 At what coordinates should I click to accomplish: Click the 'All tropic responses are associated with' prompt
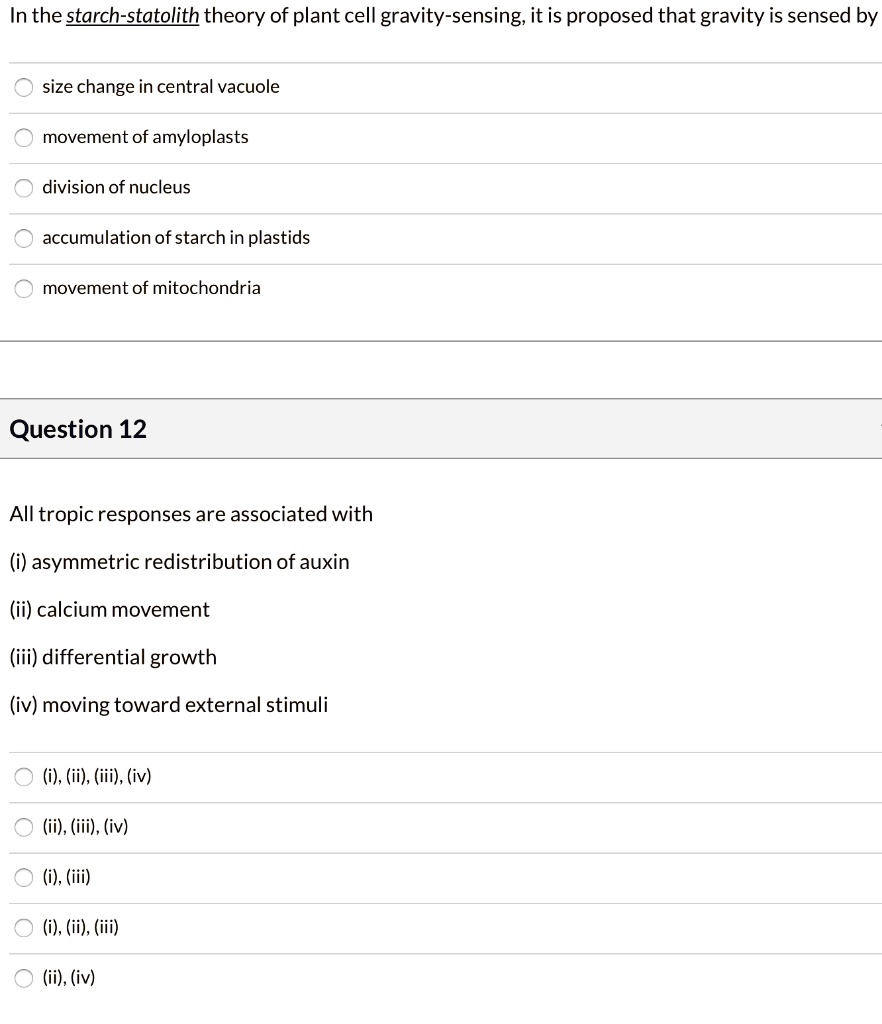191,514
